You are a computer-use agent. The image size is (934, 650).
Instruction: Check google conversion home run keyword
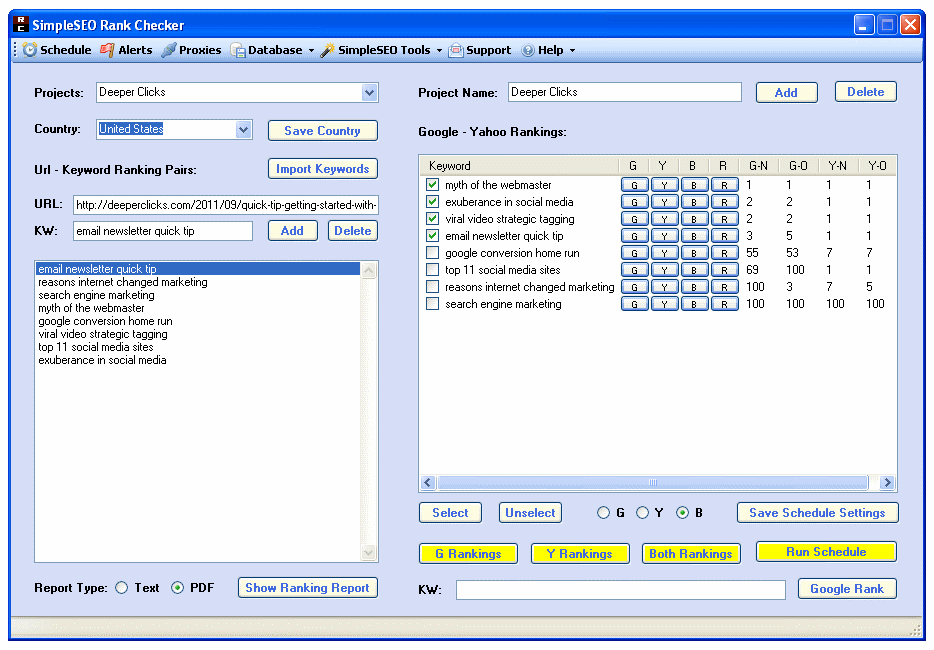point(432,253)
